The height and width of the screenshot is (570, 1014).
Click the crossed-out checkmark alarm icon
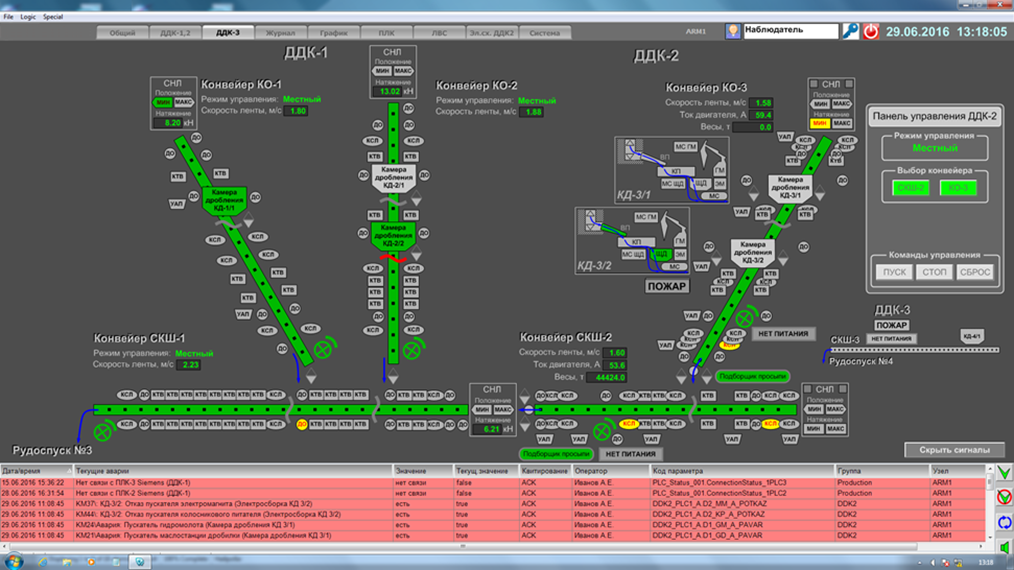pos(1004,497)
